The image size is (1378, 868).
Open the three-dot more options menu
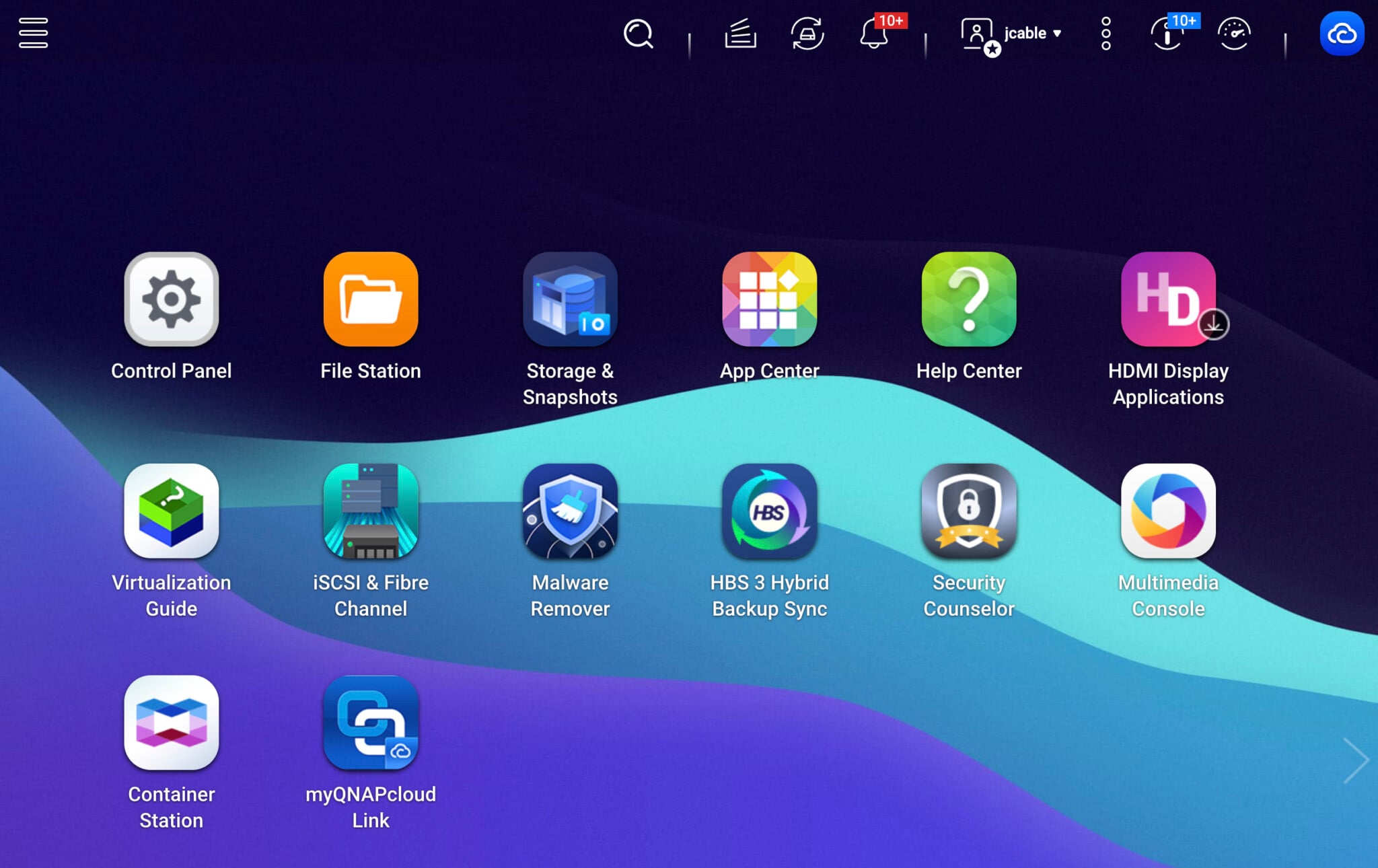1105,34
